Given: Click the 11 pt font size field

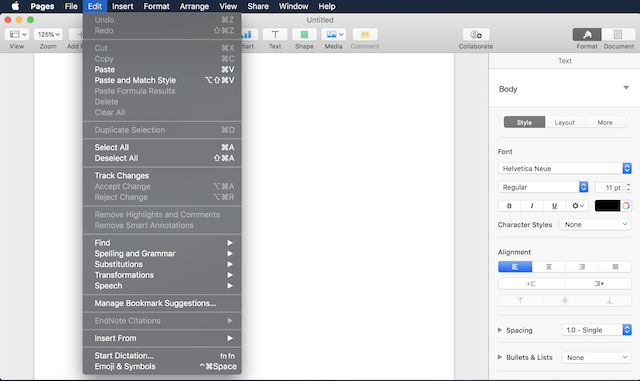Looking at the screenshot, I should [x=609, y=187].
